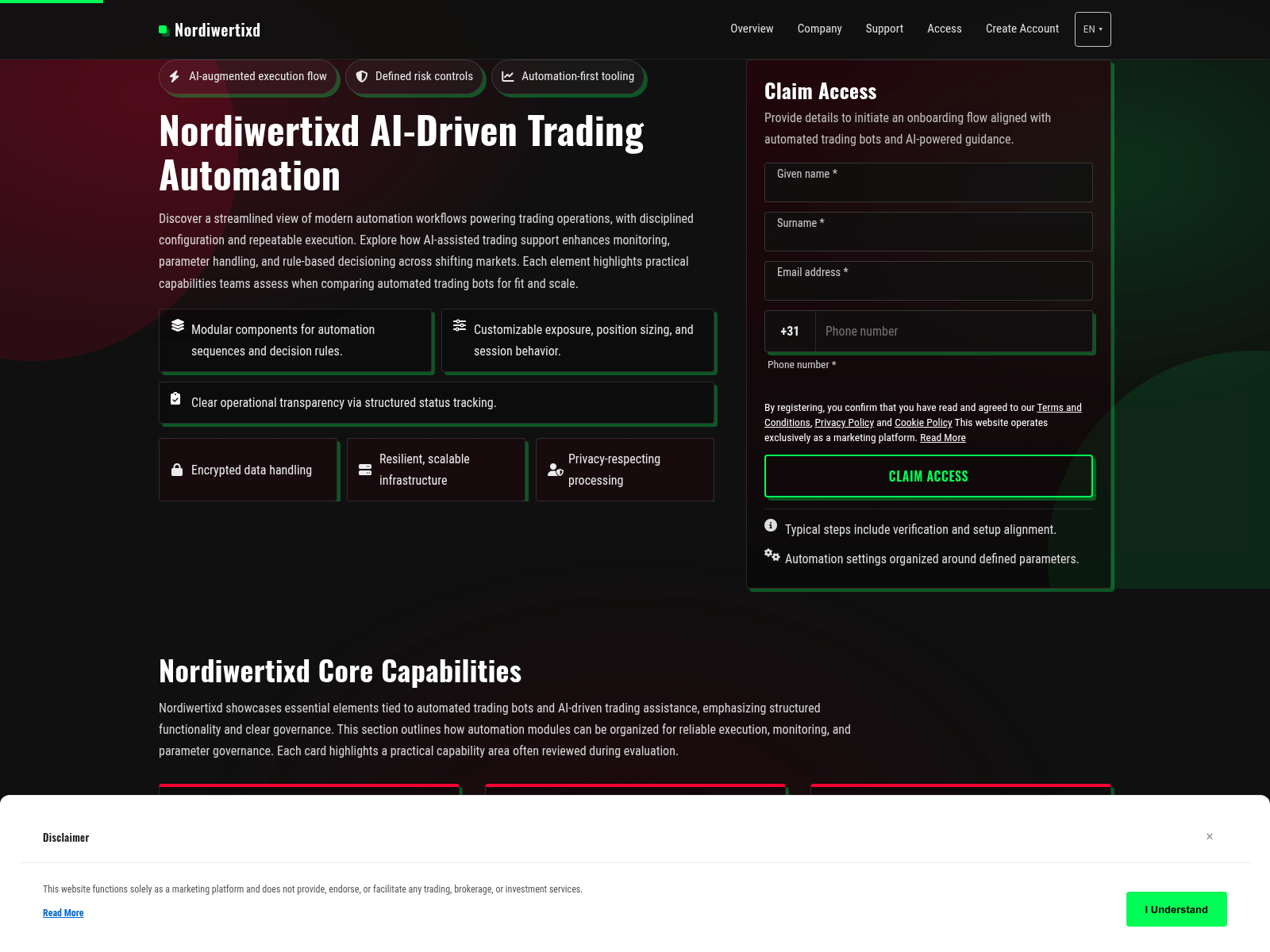The width and height of the screenshot is (1270, 952).
Task: Focus the Surname input field
Action: click(929, 232)
